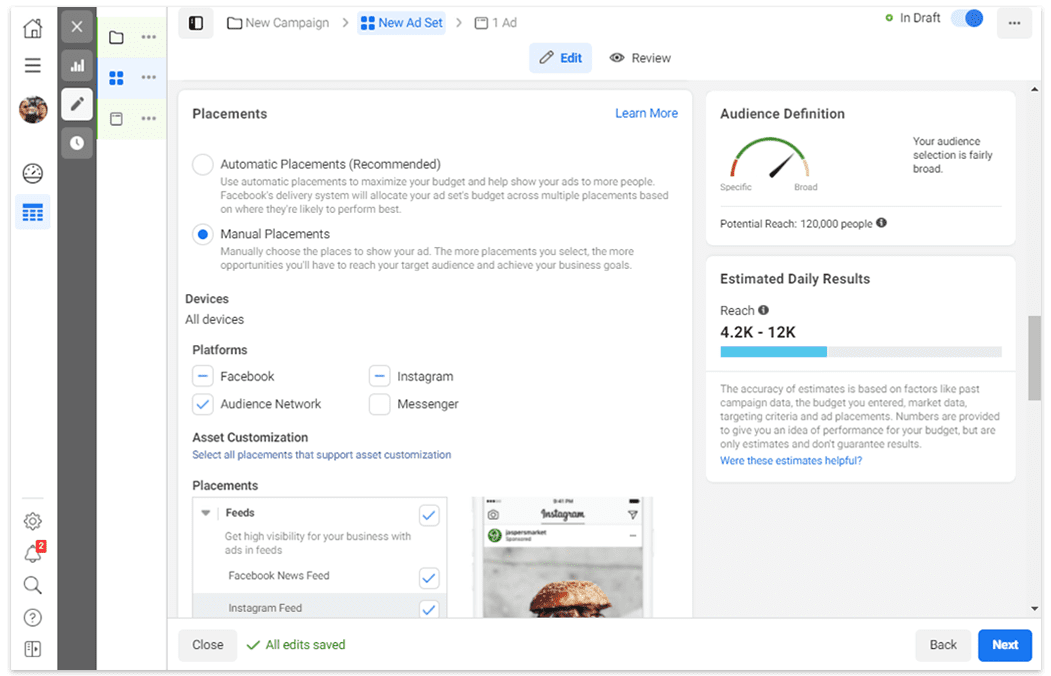This screenshot has height=676, width=1051.
Task: Toggle the In Draft switch
Action: [x=965, y=17]
